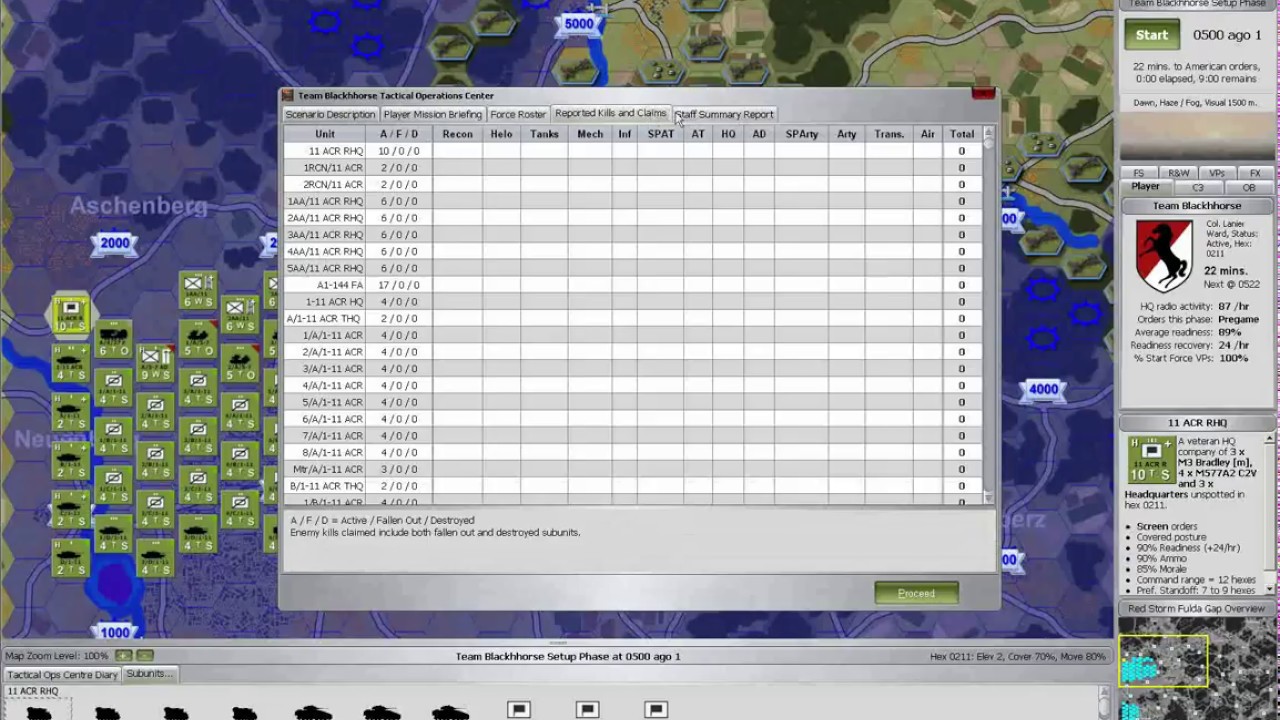The height and width of the screenshot is (720, 1280).
Task: Select the Player tab in side panel
Action: point(1145,187)
